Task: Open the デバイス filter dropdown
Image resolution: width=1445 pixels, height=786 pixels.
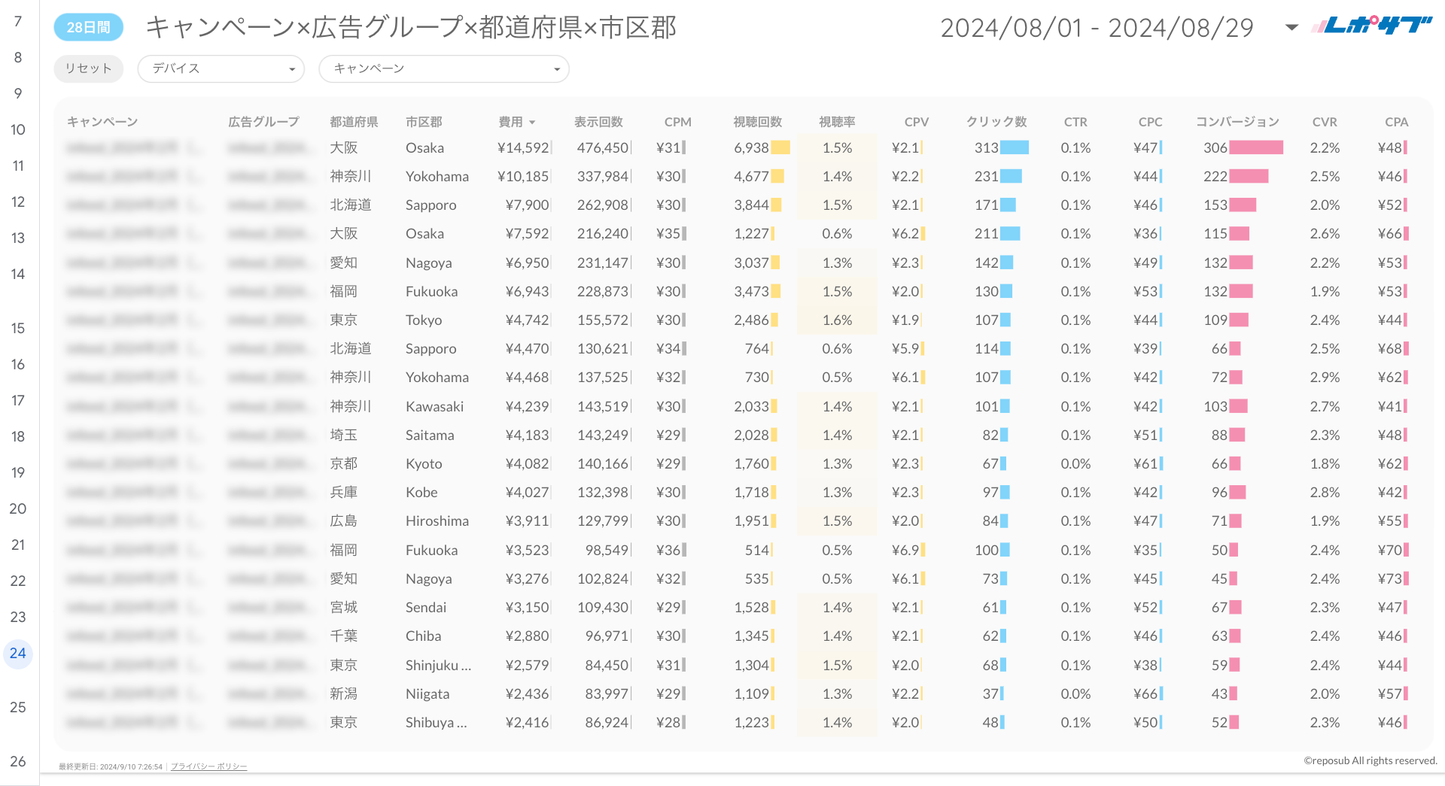Action: coord(221,68)
